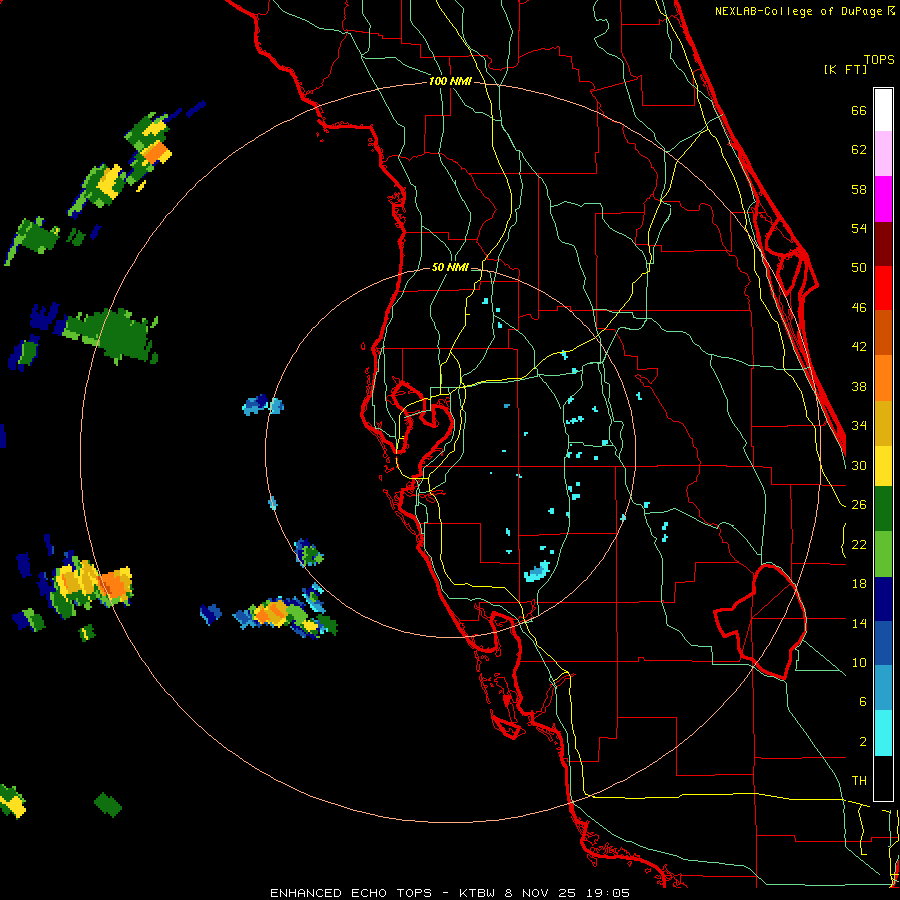Select the magenta legend swatch
The height and width of the screenshot is (900, 900).
(883, 199)
